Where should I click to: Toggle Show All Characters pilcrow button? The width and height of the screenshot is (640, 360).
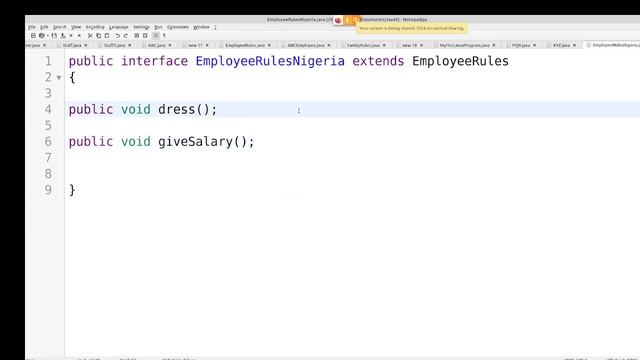[x=164, y=36]
